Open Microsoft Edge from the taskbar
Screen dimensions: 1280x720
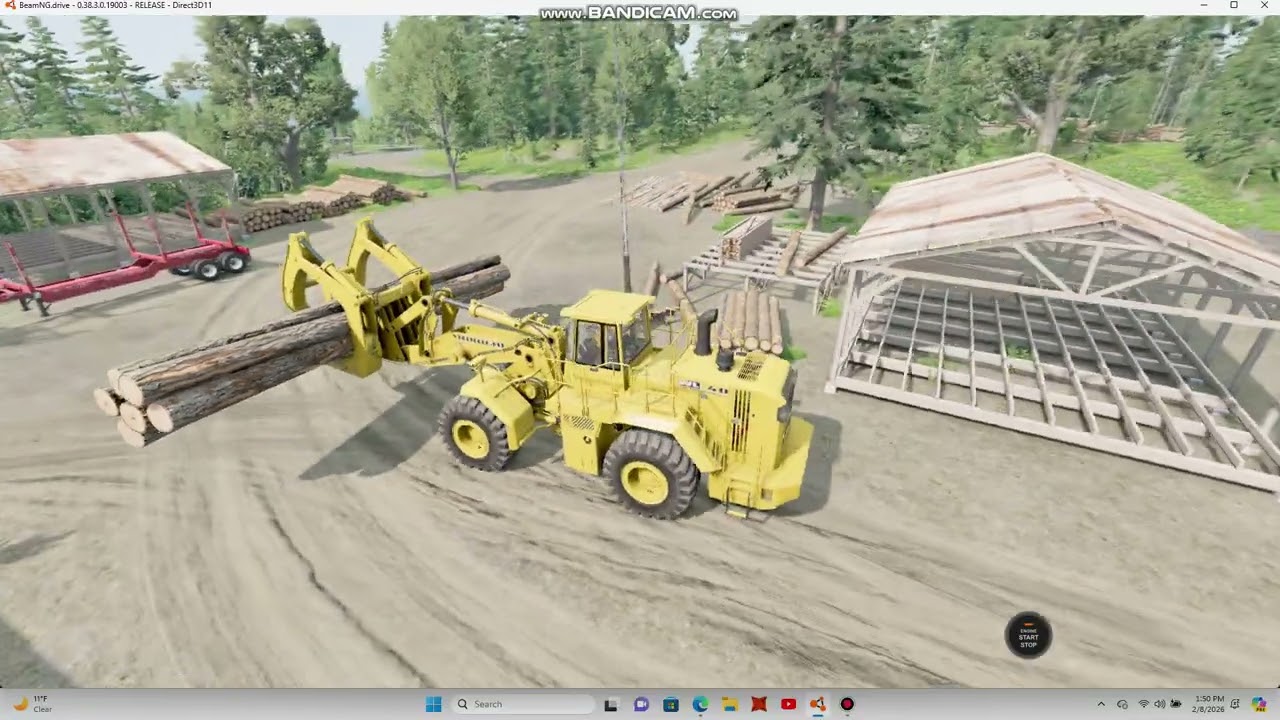click(x=700, y=704)
